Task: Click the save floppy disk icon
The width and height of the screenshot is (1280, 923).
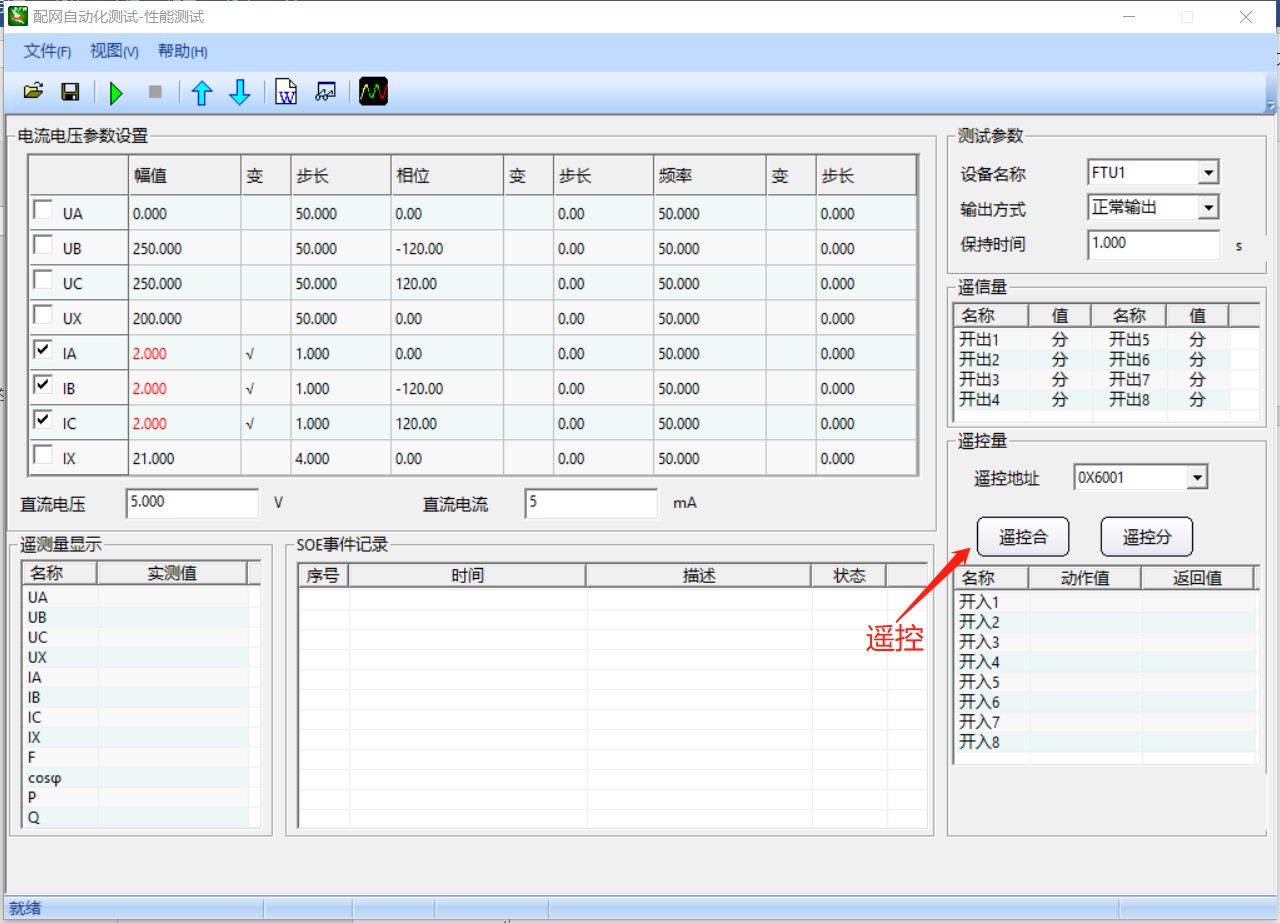Action: 70,92
